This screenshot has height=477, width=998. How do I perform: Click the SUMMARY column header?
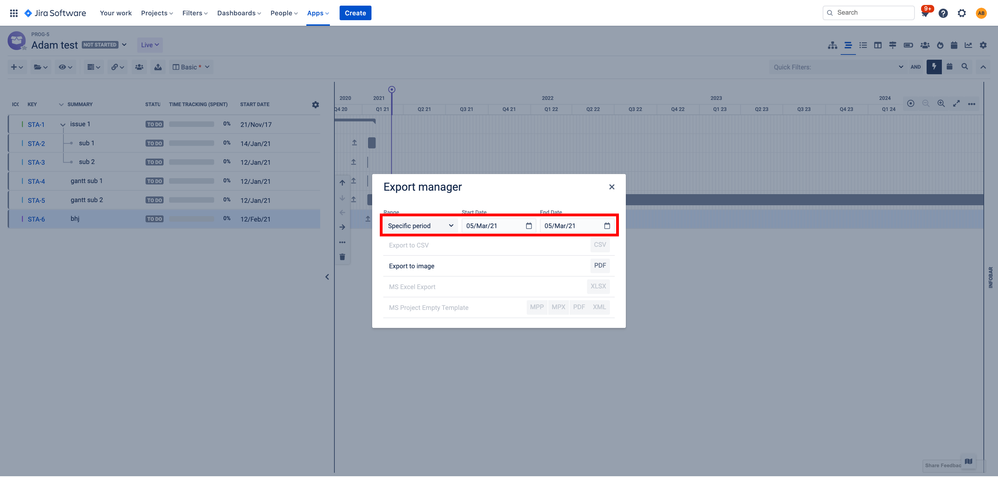point(80,104)
